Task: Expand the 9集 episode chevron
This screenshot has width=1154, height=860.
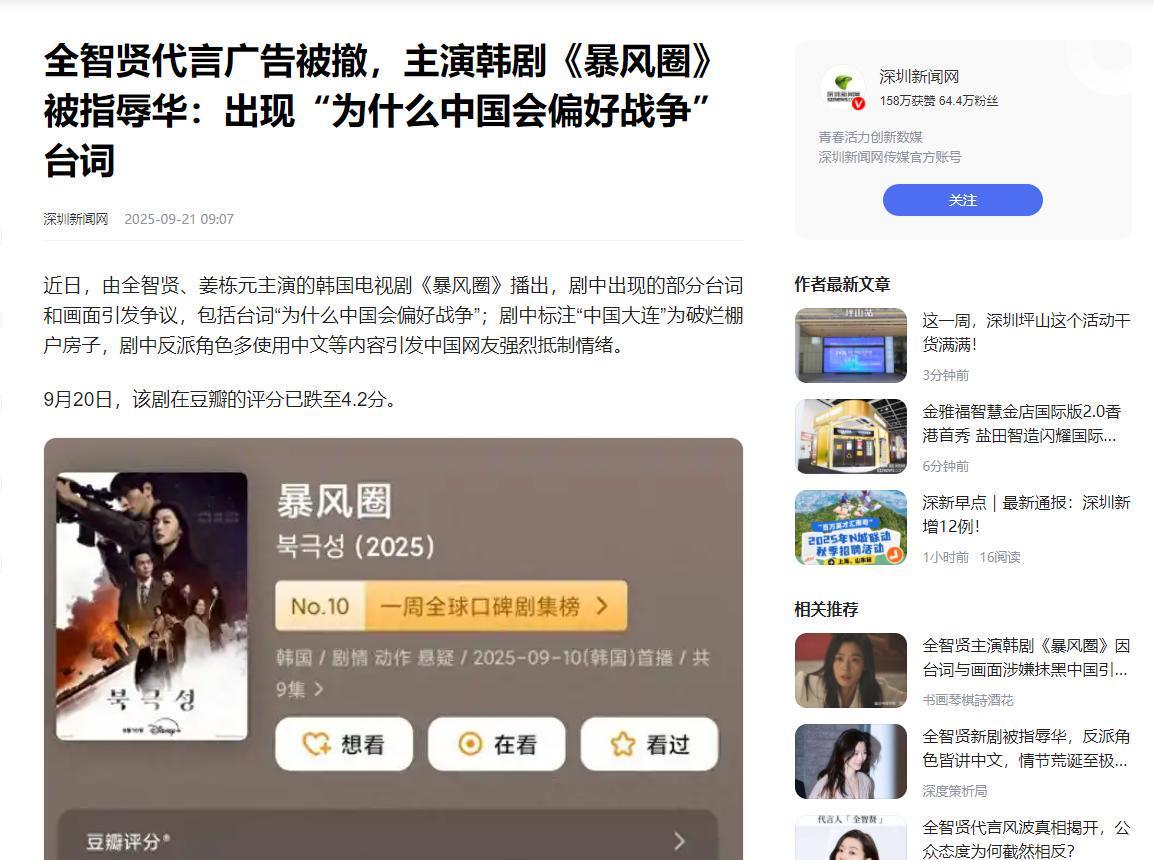Action: point(319,689)
